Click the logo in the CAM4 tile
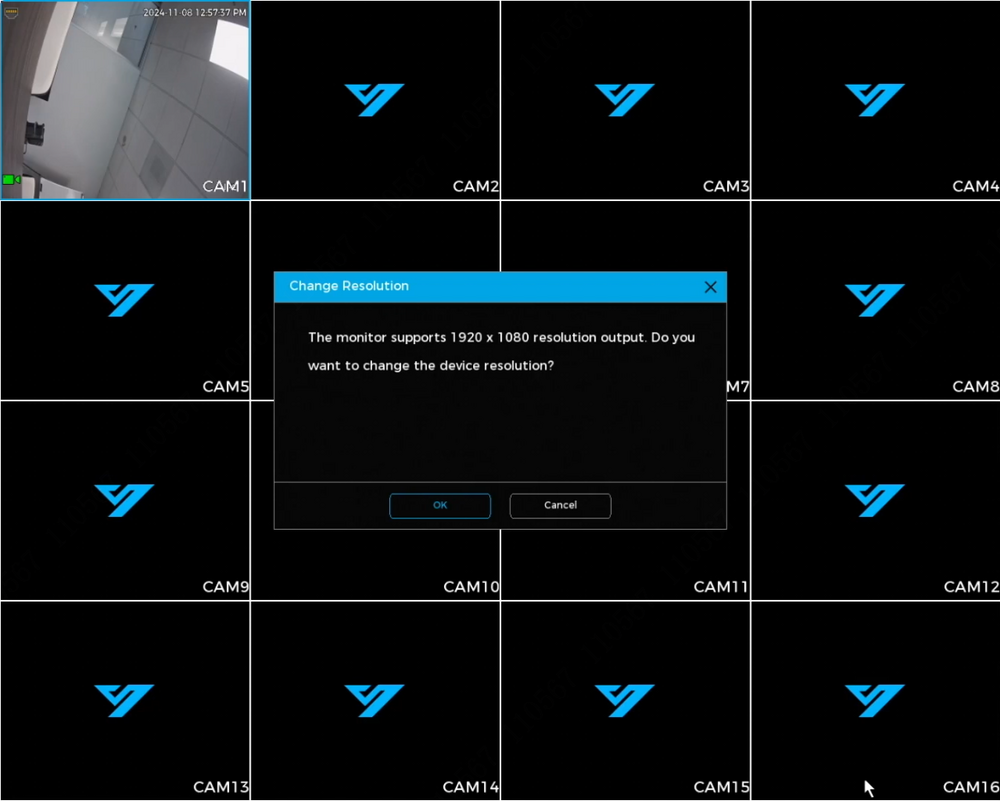1000x801 pixels. click(874, 100)
